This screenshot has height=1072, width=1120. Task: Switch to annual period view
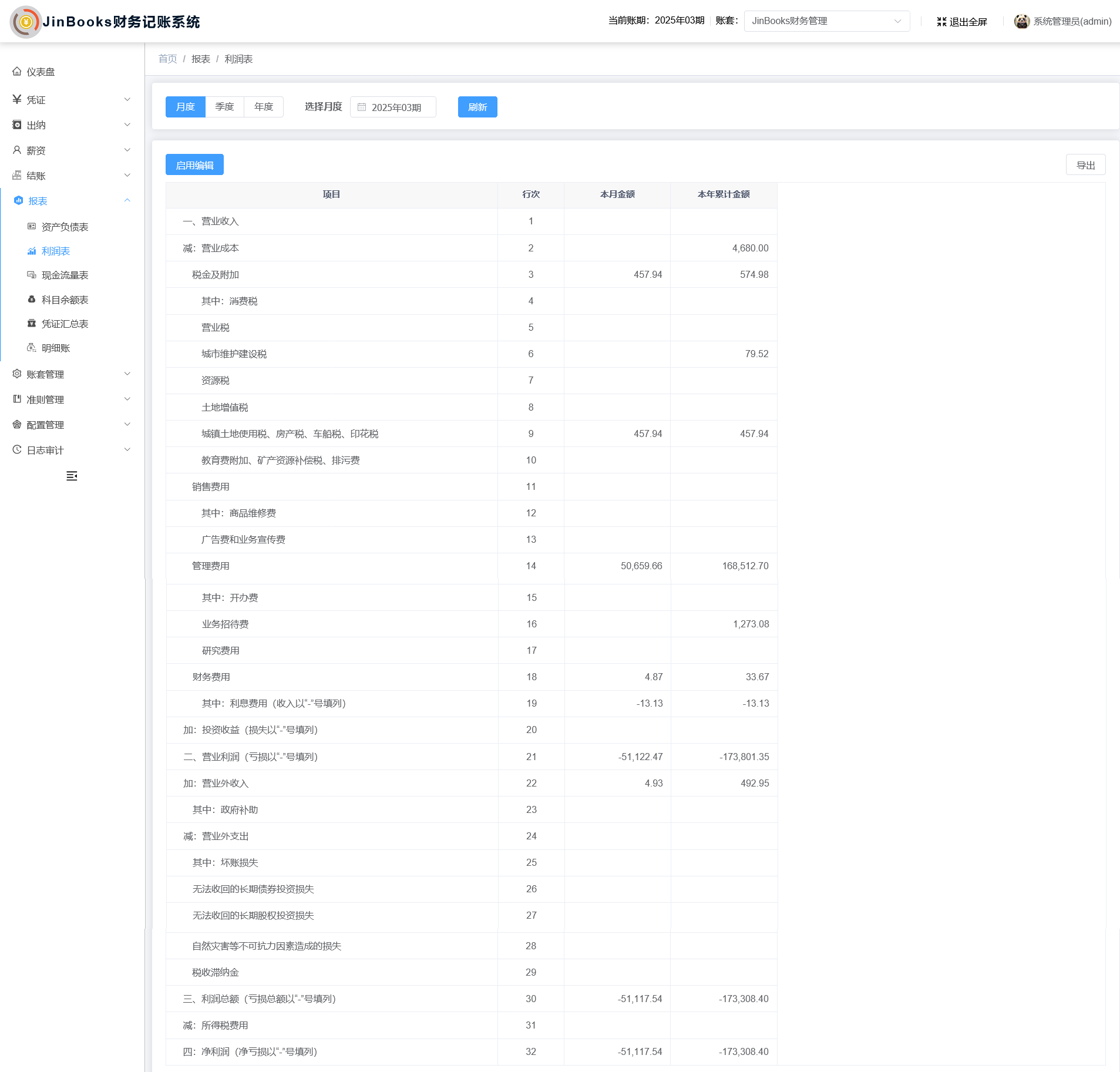264,107
